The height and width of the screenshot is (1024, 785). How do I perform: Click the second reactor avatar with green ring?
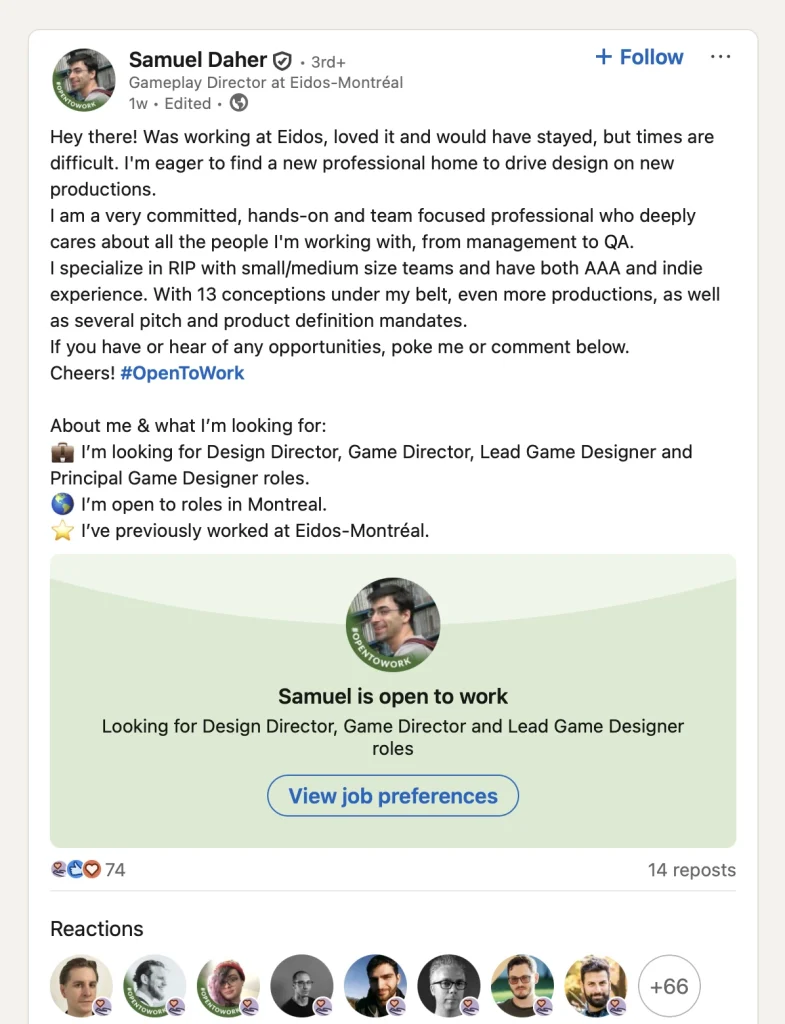pos(155,985)
